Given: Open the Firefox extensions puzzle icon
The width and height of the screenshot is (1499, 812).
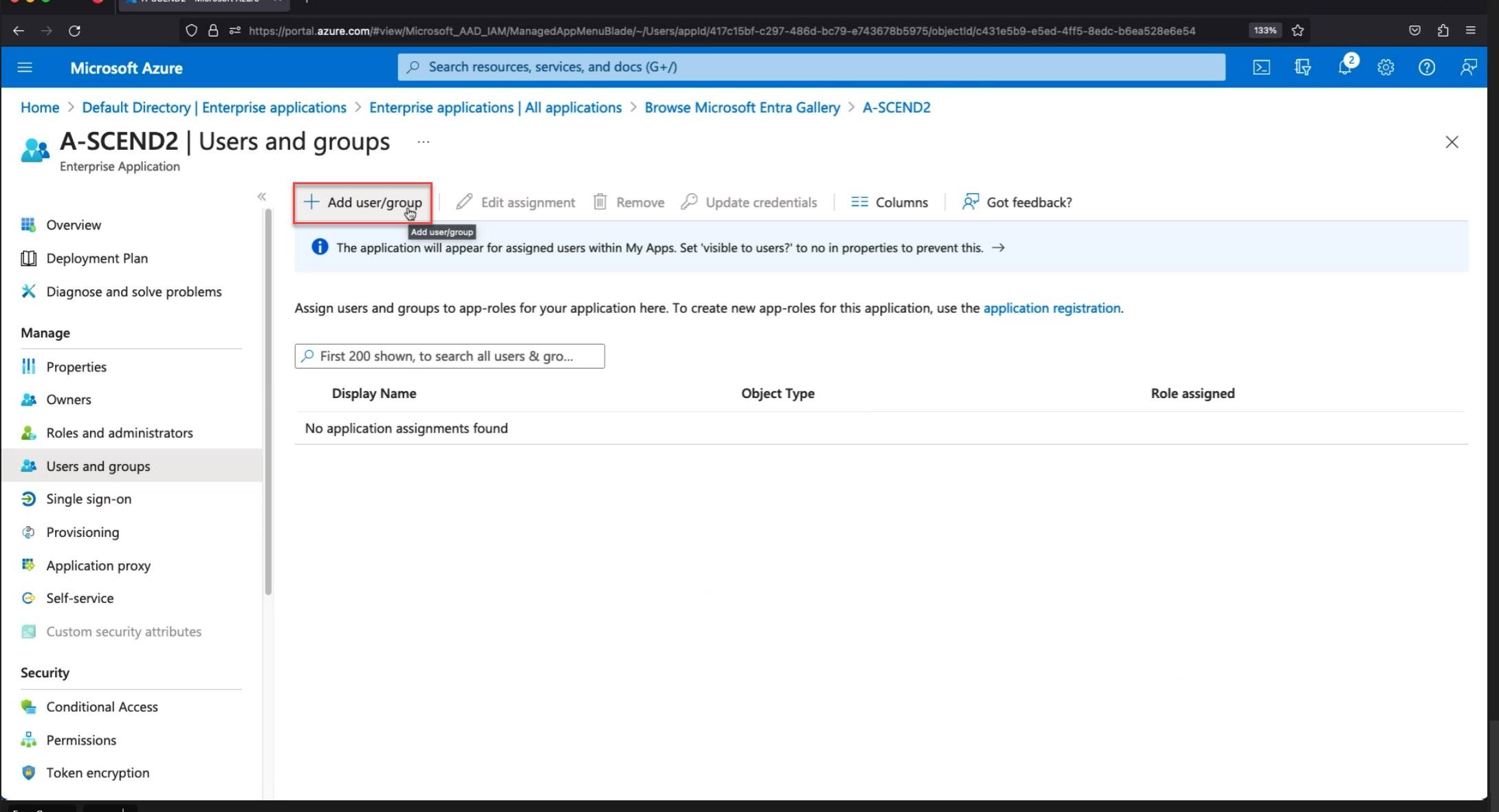Looking at the screenshot, I should [1443, 30].
